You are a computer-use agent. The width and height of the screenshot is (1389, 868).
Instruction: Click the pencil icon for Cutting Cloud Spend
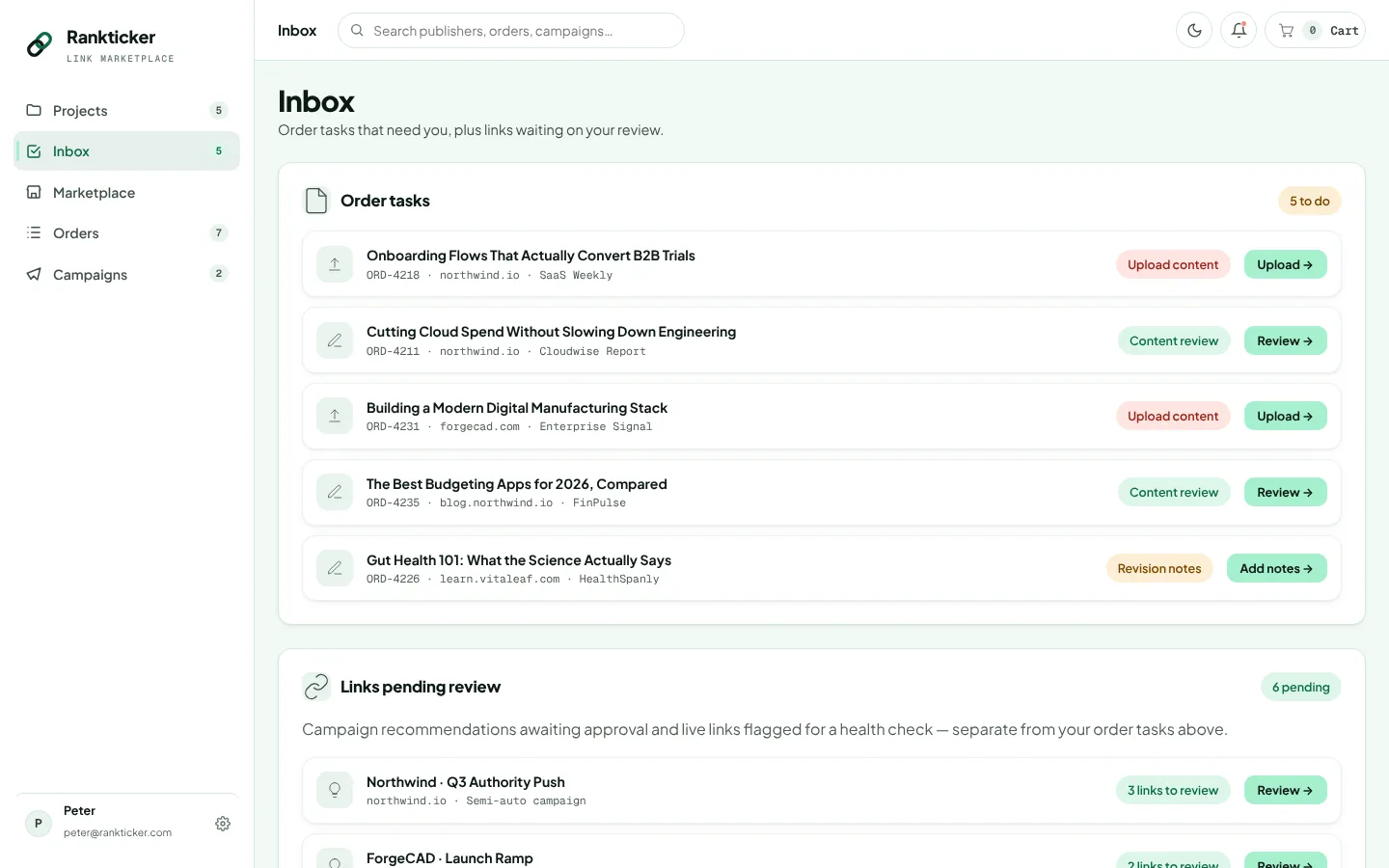(x=335, y=340)
